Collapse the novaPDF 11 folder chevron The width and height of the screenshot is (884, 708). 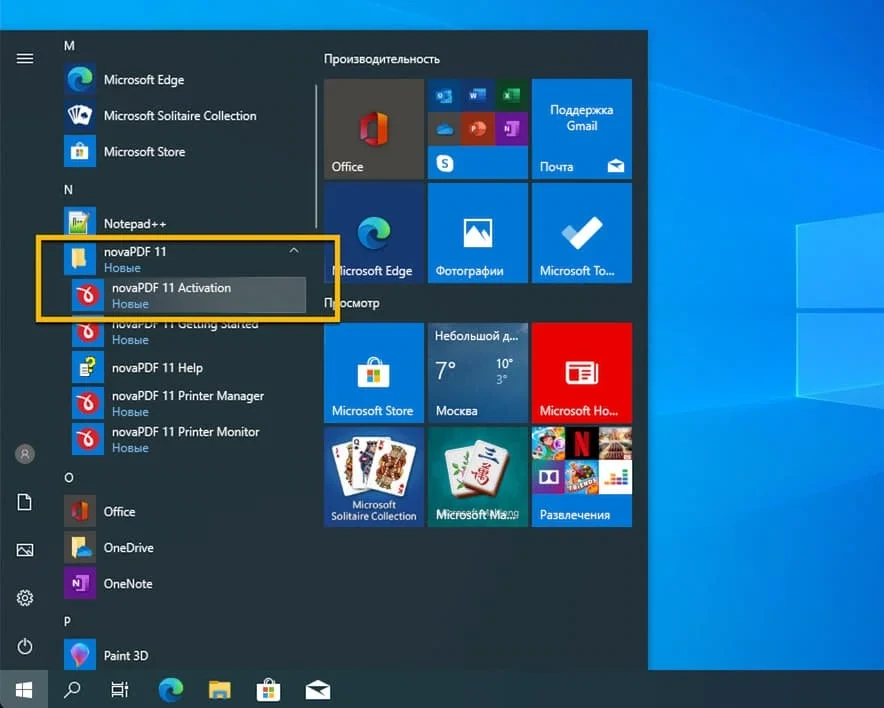click(294, 251)
